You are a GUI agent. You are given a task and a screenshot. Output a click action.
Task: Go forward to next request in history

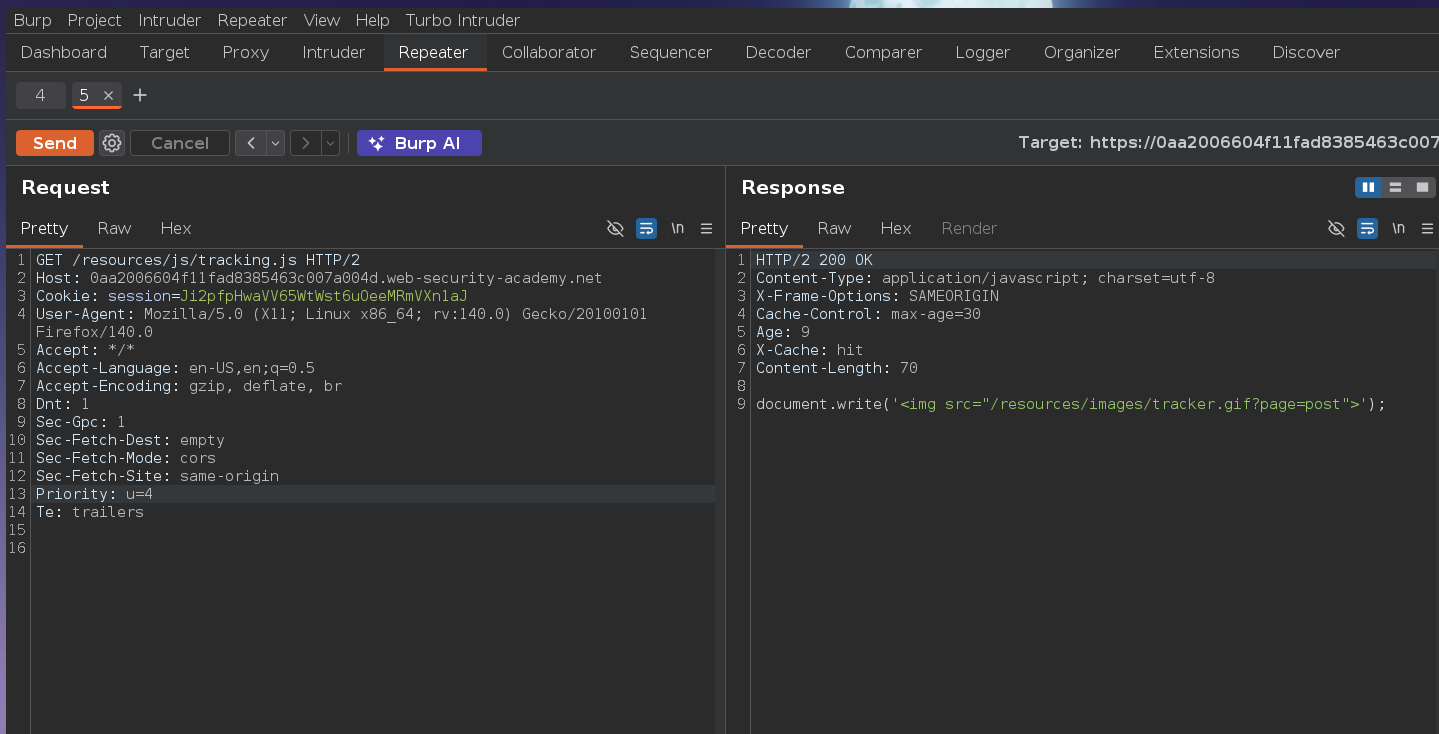click(305, 143)
